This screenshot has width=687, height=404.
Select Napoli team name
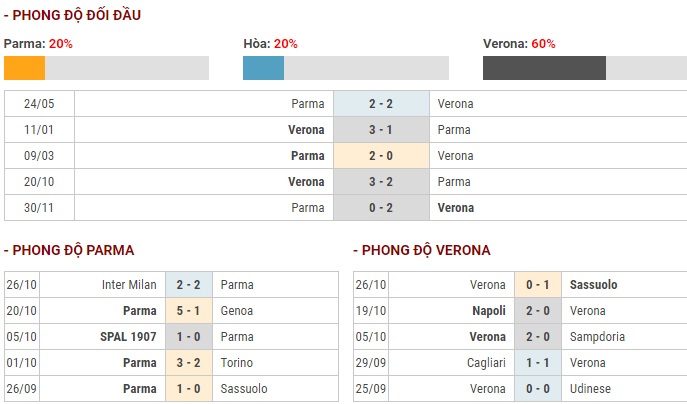489,311
